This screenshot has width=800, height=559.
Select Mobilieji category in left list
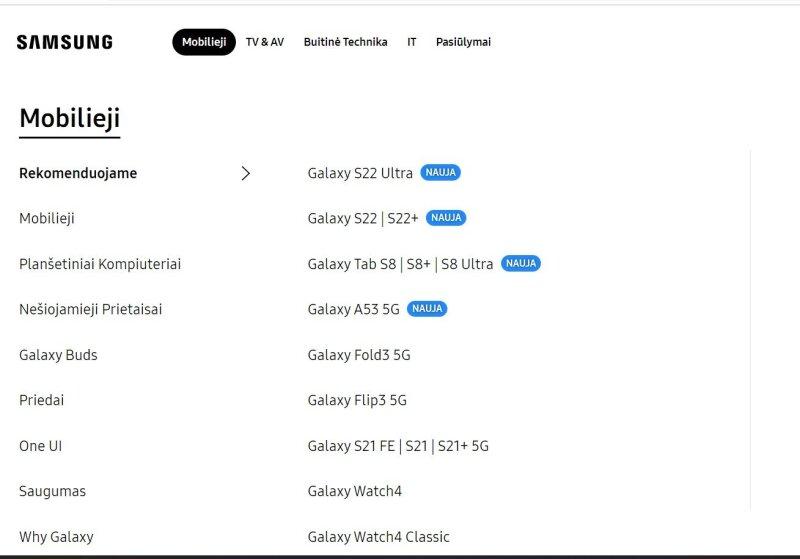pyautogui.click(x=47, y=218)
